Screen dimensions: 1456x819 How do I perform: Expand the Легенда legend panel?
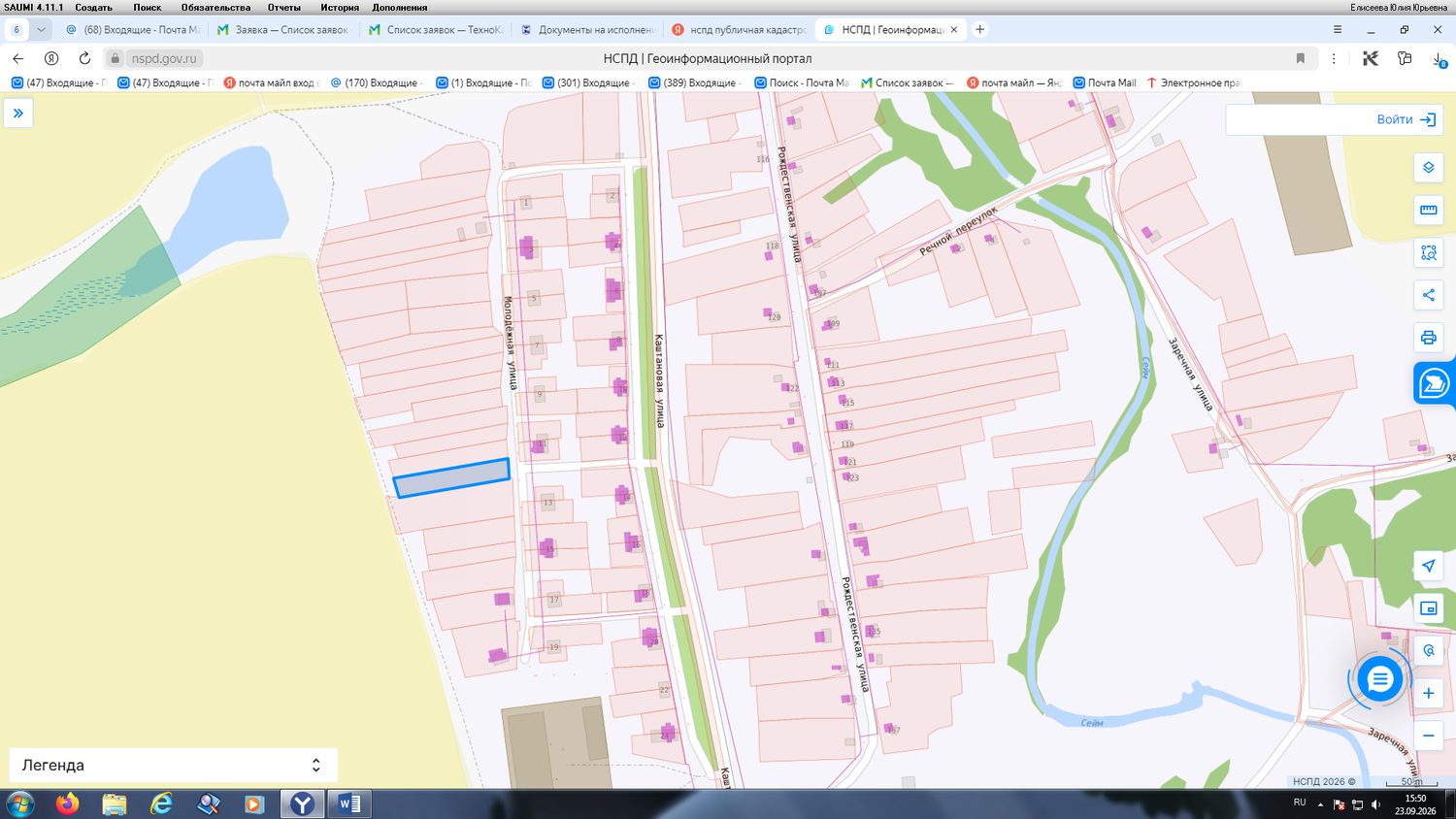point(174,766)
